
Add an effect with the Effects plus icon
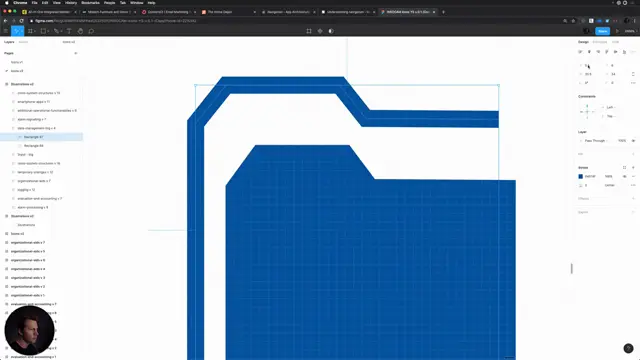633,198
